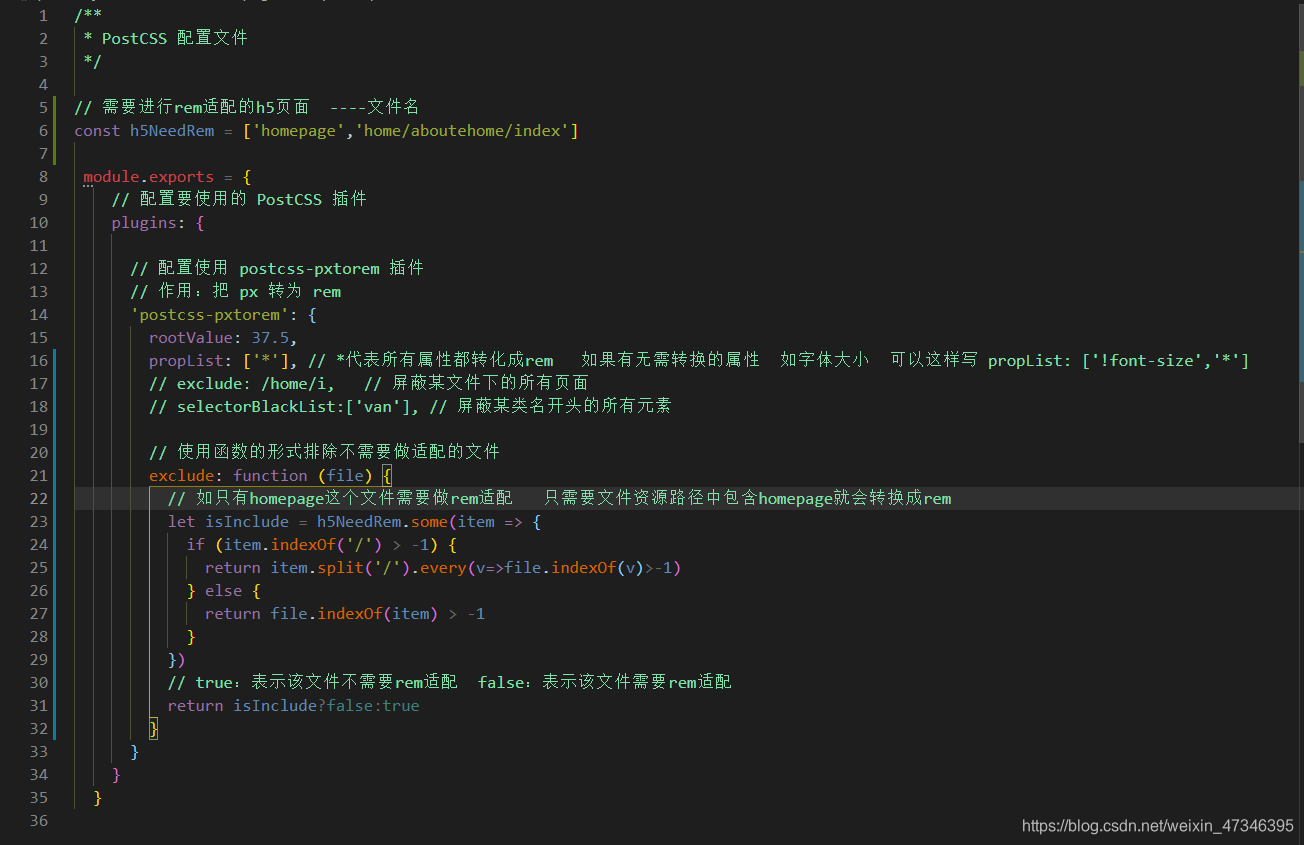
Task: Click the commented 'selectorBlackList' on line 18
Action: (x=256, y=406)
